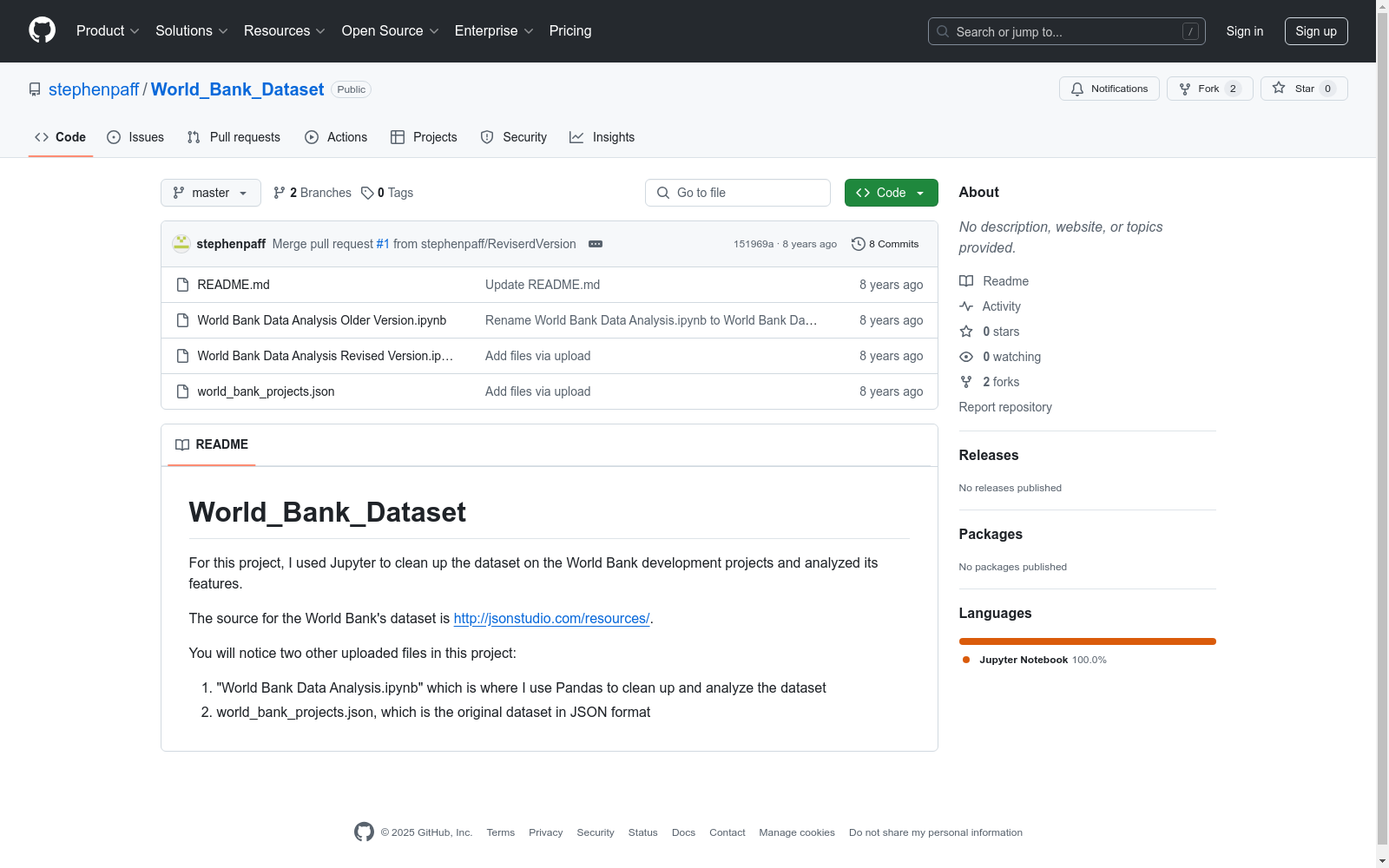Click the eye icon beside 0 watching
This screenshot has height=868, width=1389.
(966, 357)
